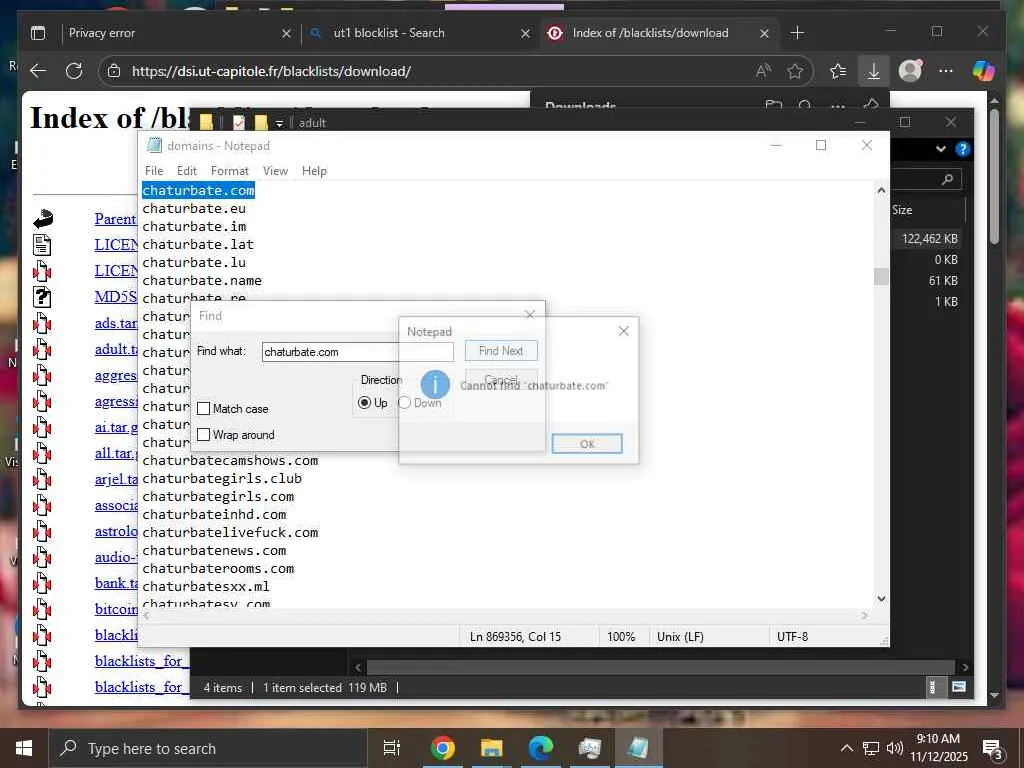
Task: Click the browser Back arrow
Action: coord(38,71)
